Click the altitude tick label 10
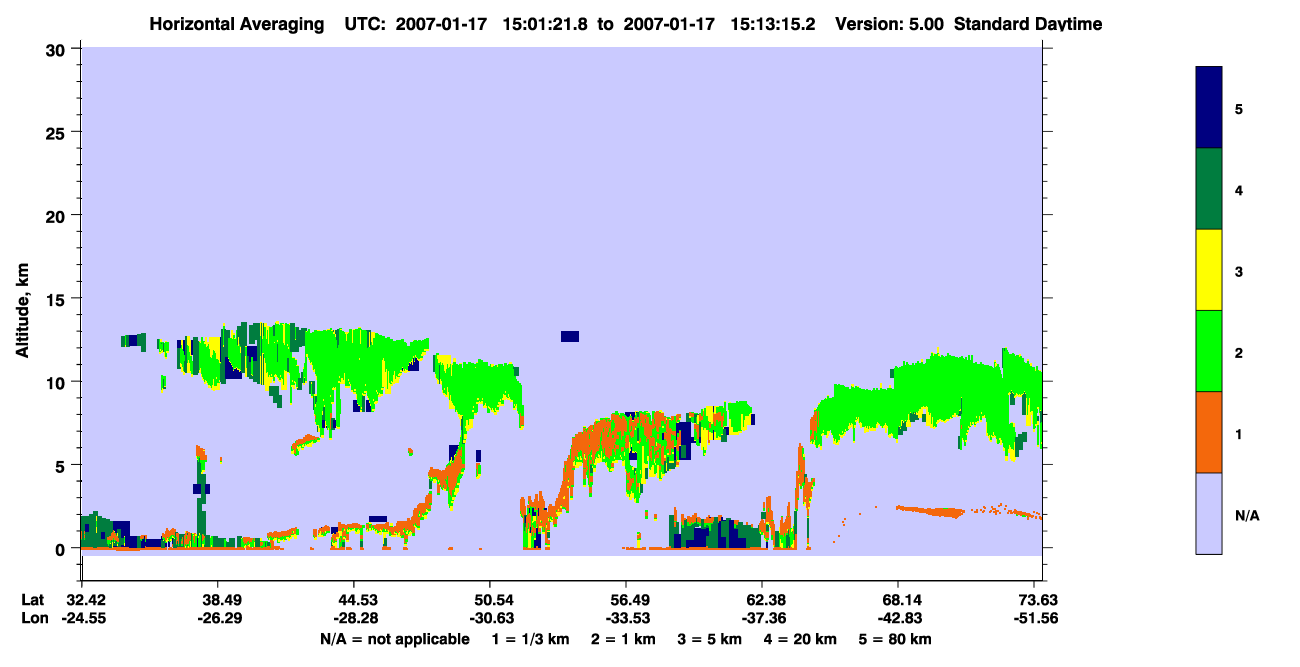Screen dimensions: 1300x667 click(58, 382)
